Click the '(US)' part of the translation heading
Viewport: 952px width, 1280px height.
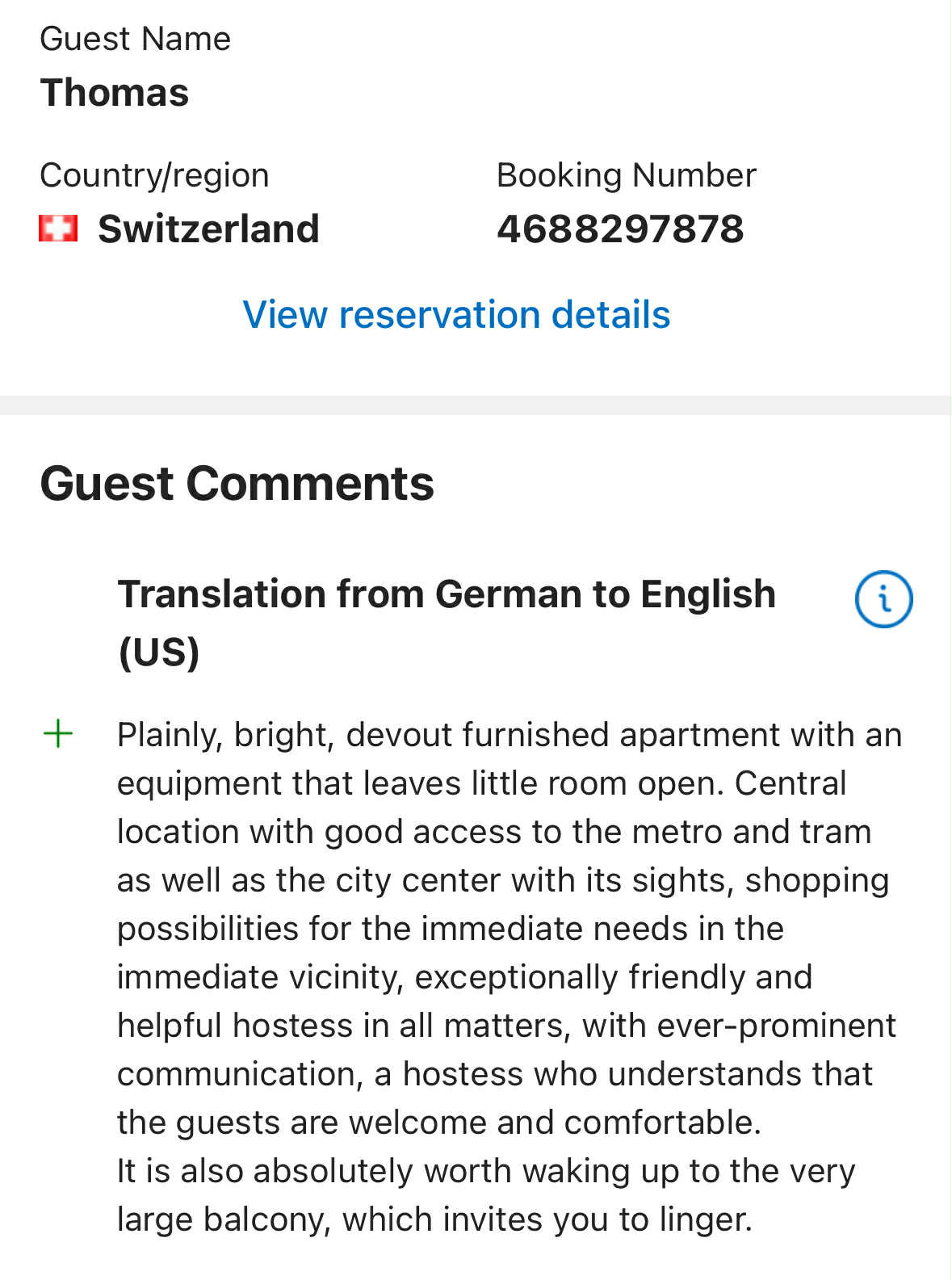(x=159, y=652)
